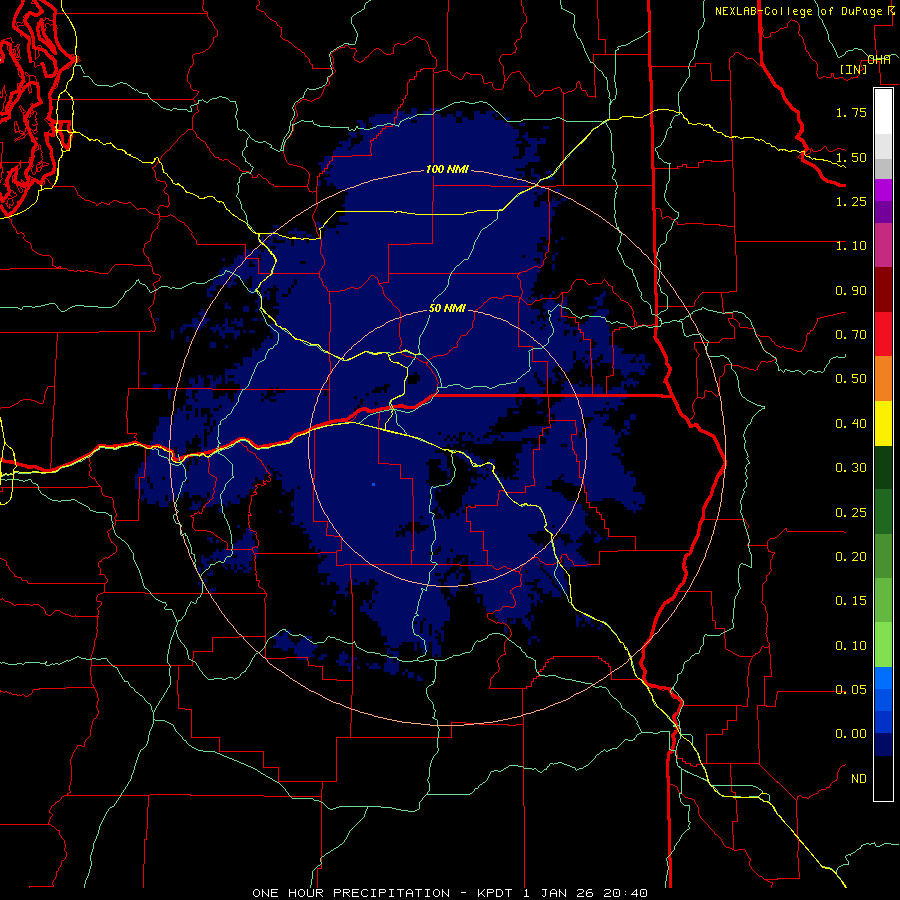Click the small light-blue precipitation pixel on radar

[x=373, y=485]
